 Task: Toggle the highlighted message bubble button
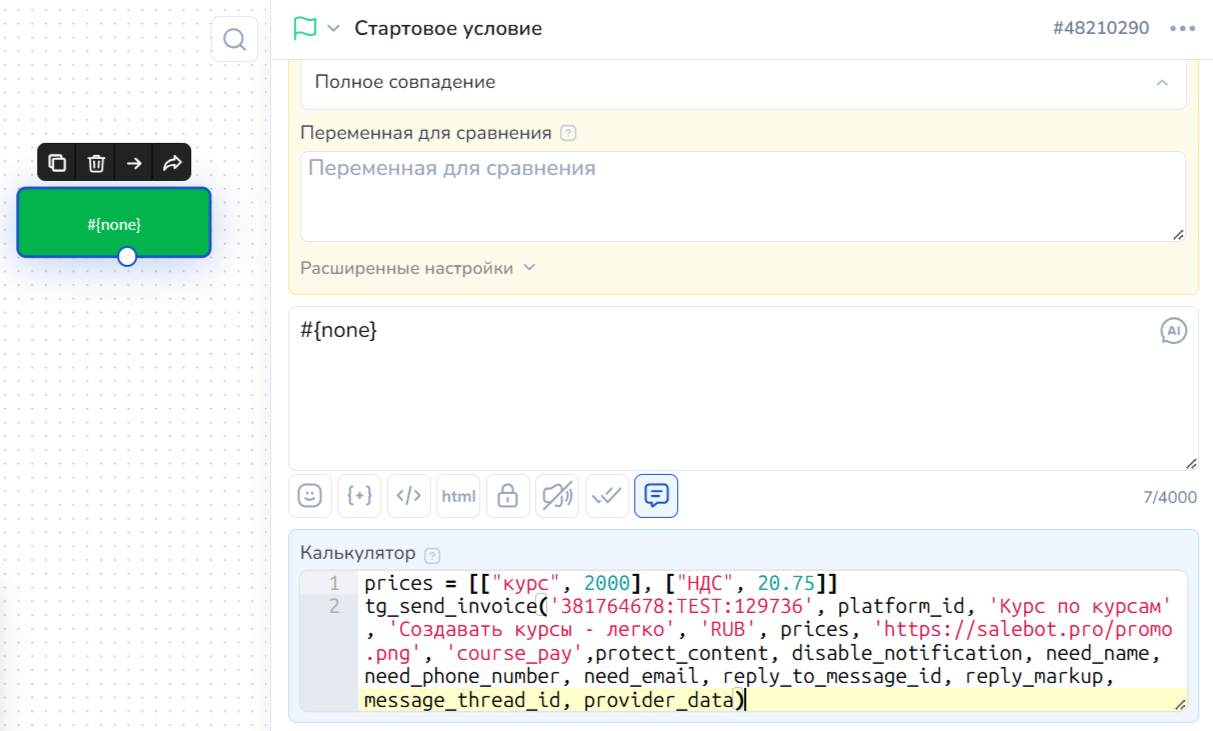pos(656,496)
